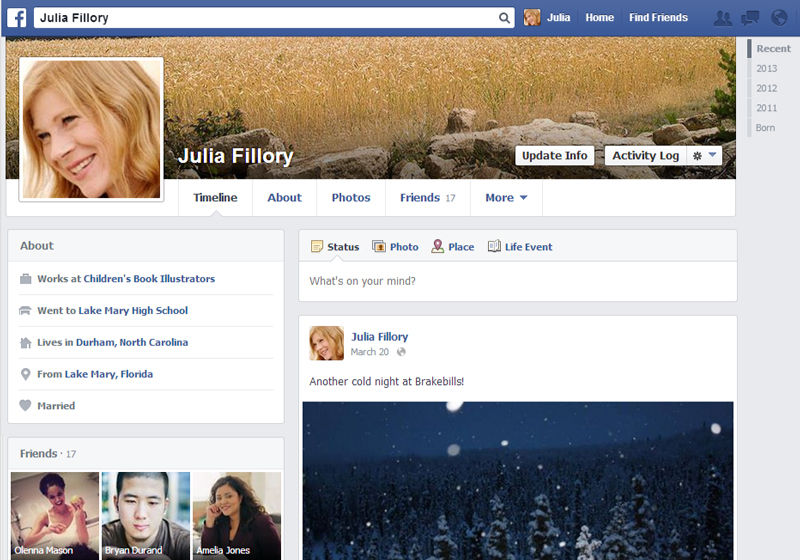
Task: Open the messages icon in top bar
Action: point(750,18)
